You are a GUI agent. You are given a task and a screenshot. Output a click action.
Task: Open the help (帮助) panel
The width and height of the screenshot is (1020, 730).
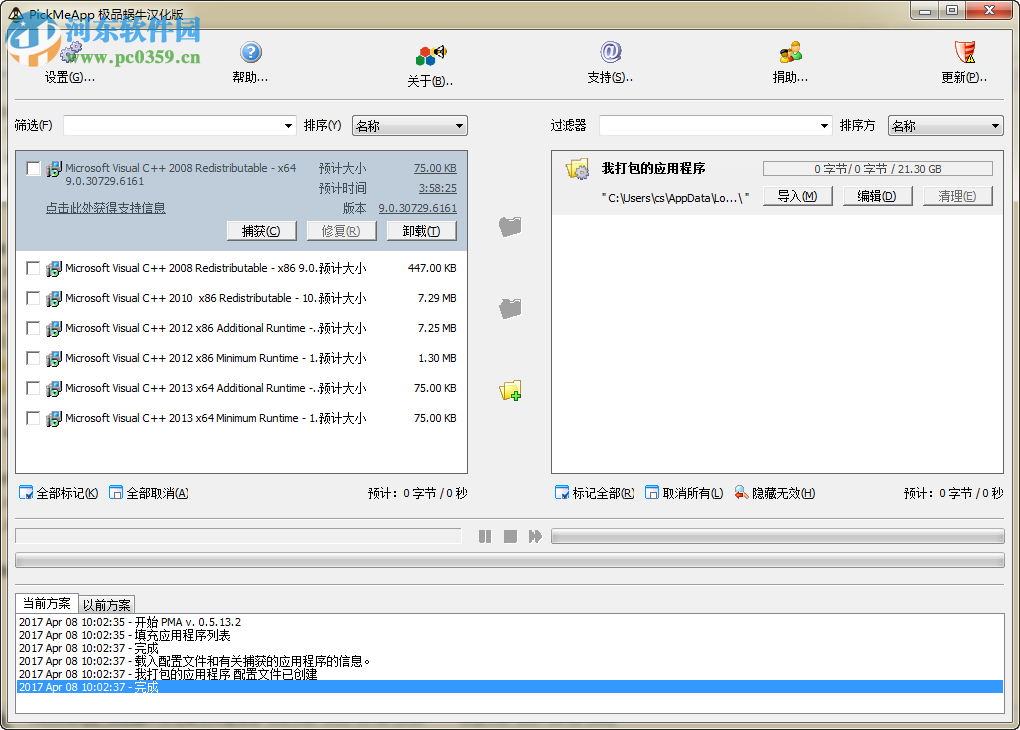coord(249,62)
